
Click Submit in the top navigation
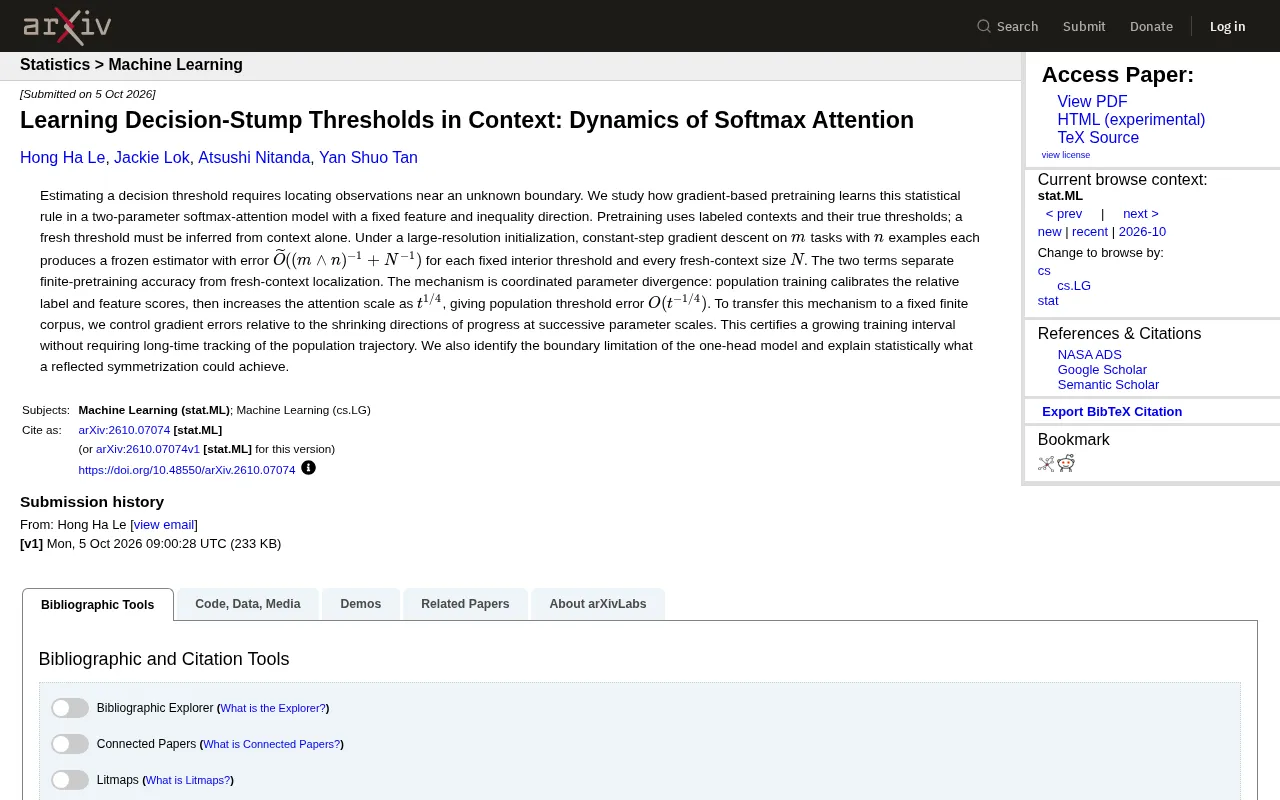(1084, 26)
